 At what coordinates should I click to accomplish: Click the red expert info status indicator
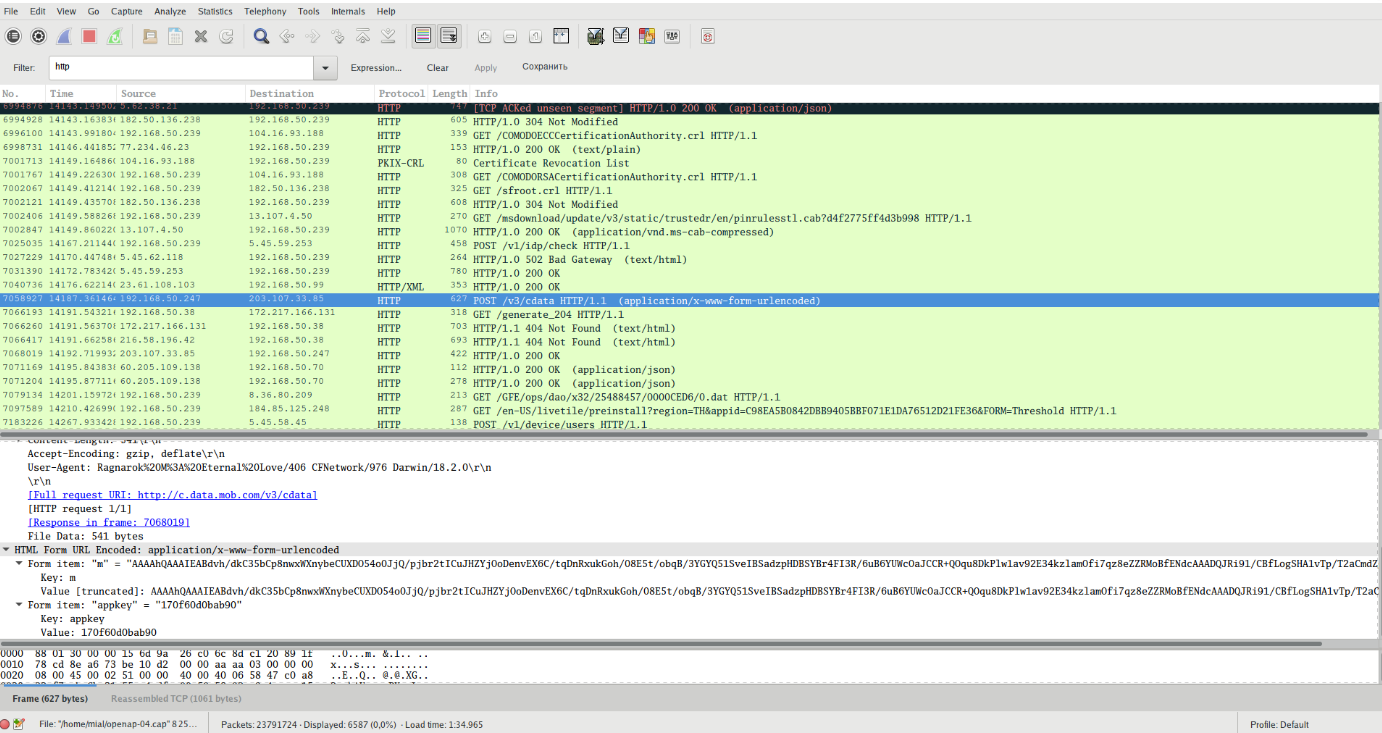click(x=7, y=724)
